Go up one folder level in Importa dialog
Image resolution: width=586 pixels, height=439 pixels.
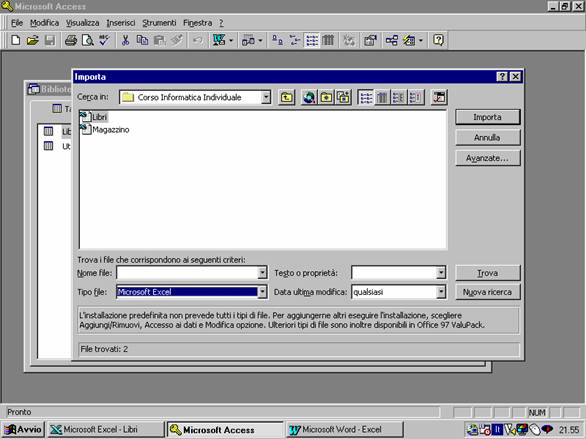point(287,98)
